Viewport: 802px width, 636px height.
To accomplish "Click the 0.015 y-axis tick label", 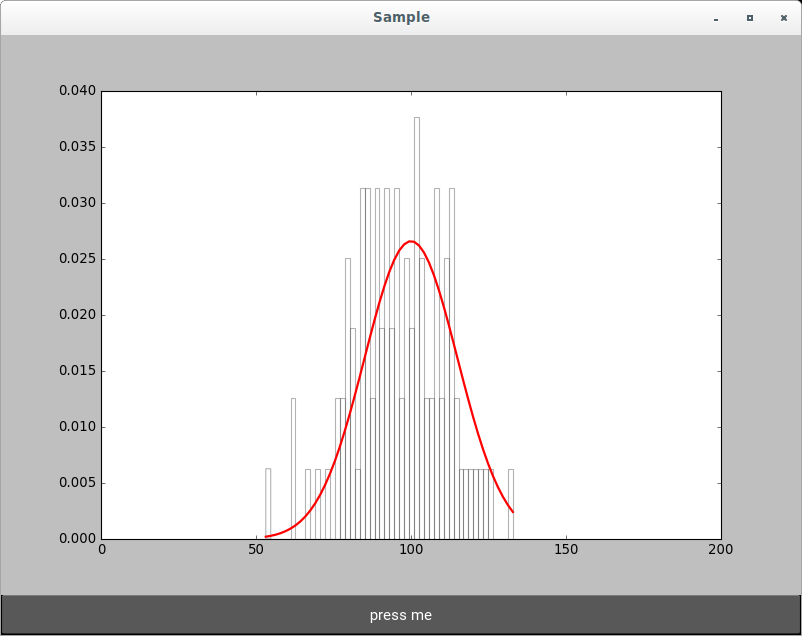I will pyautogui.click(x=77, y=371).
